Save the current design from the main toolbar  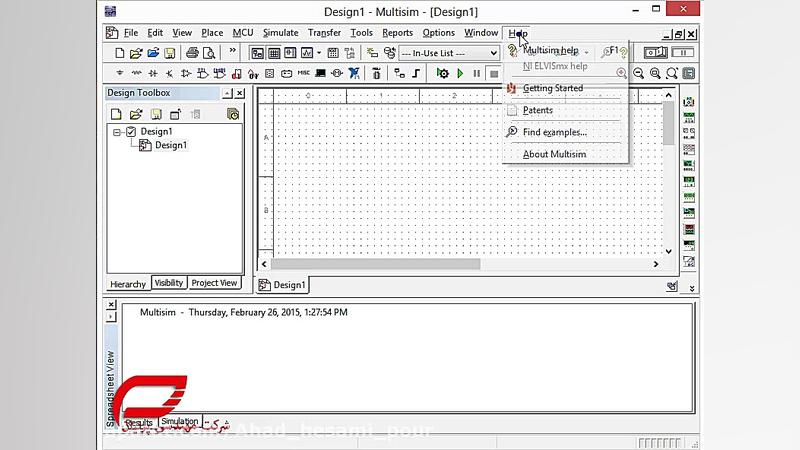click(x=169, y=53)
